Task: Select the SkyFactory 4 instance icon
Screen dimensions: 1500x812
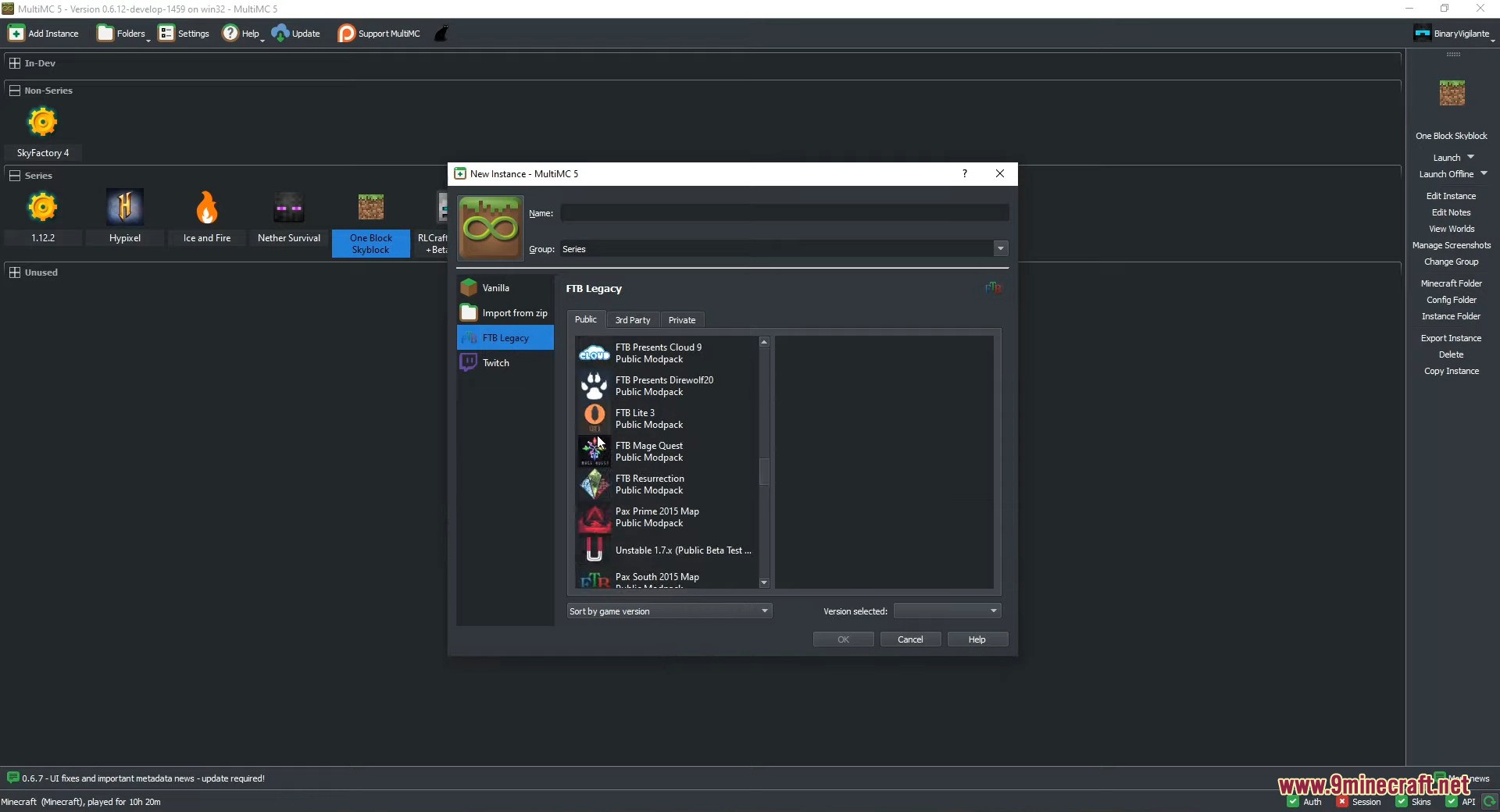Action: pyautogui.click(x=42, y=122)
